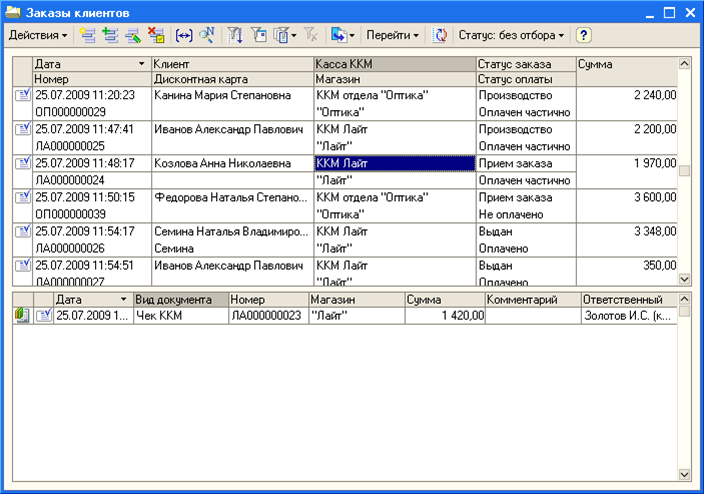Viewport: 704px width, 494px height.
Task: Click the highlighted ККМ Лайт cell
Action: [395, 163]
